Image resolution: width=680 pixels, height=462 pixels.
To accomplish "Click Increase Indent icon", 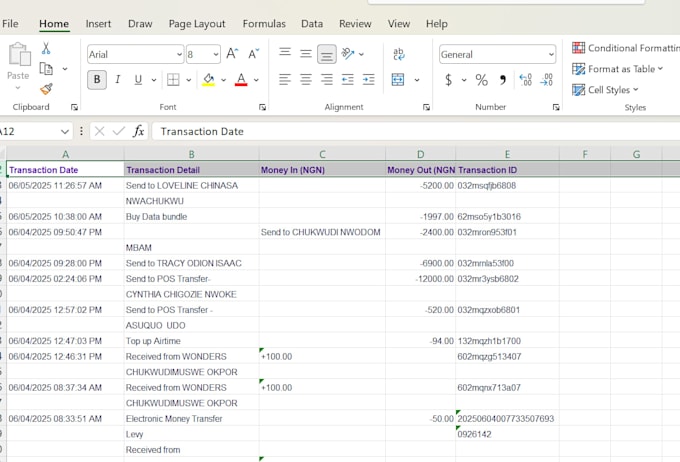I will [368, 80].
